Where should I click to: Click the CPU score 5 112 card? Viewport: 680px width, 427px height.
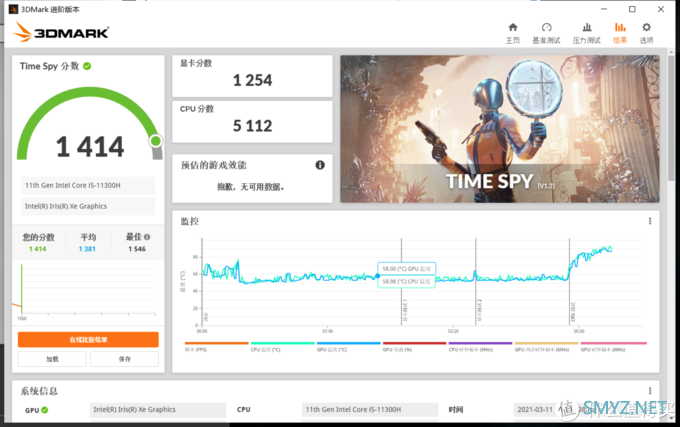252,122
